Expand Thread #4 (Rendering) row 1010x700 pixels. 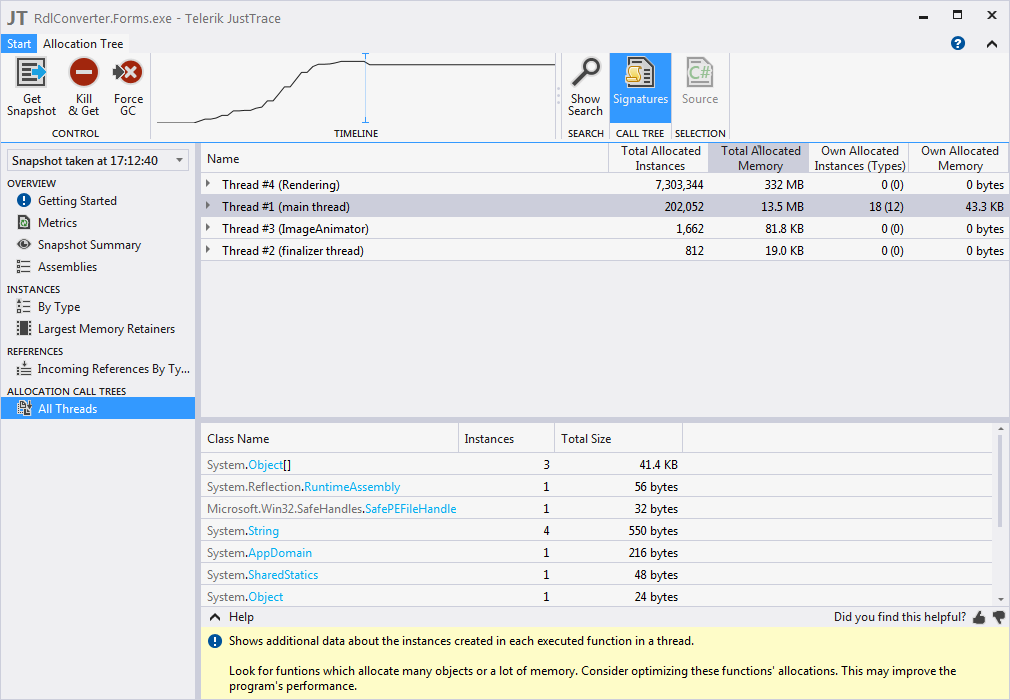tap(208, 184)
